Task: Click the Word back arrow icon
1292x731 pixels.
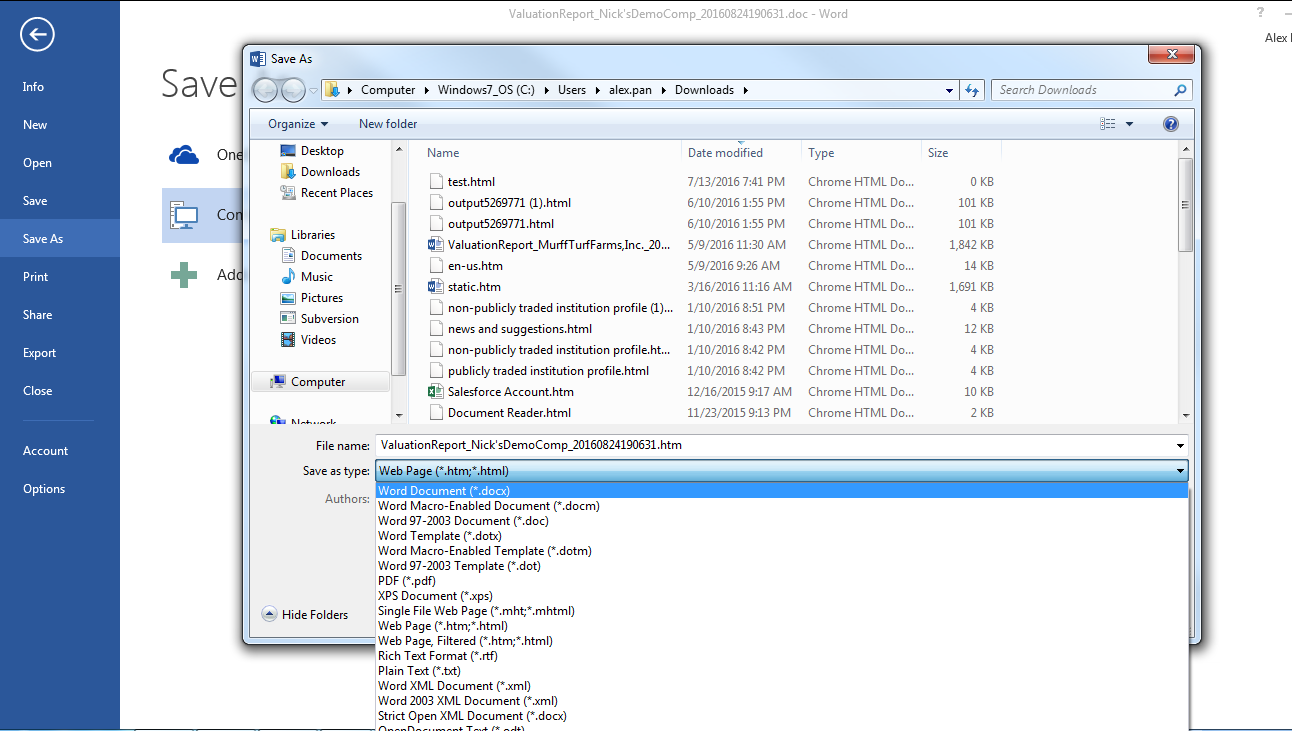Action: tap(37, 35)
